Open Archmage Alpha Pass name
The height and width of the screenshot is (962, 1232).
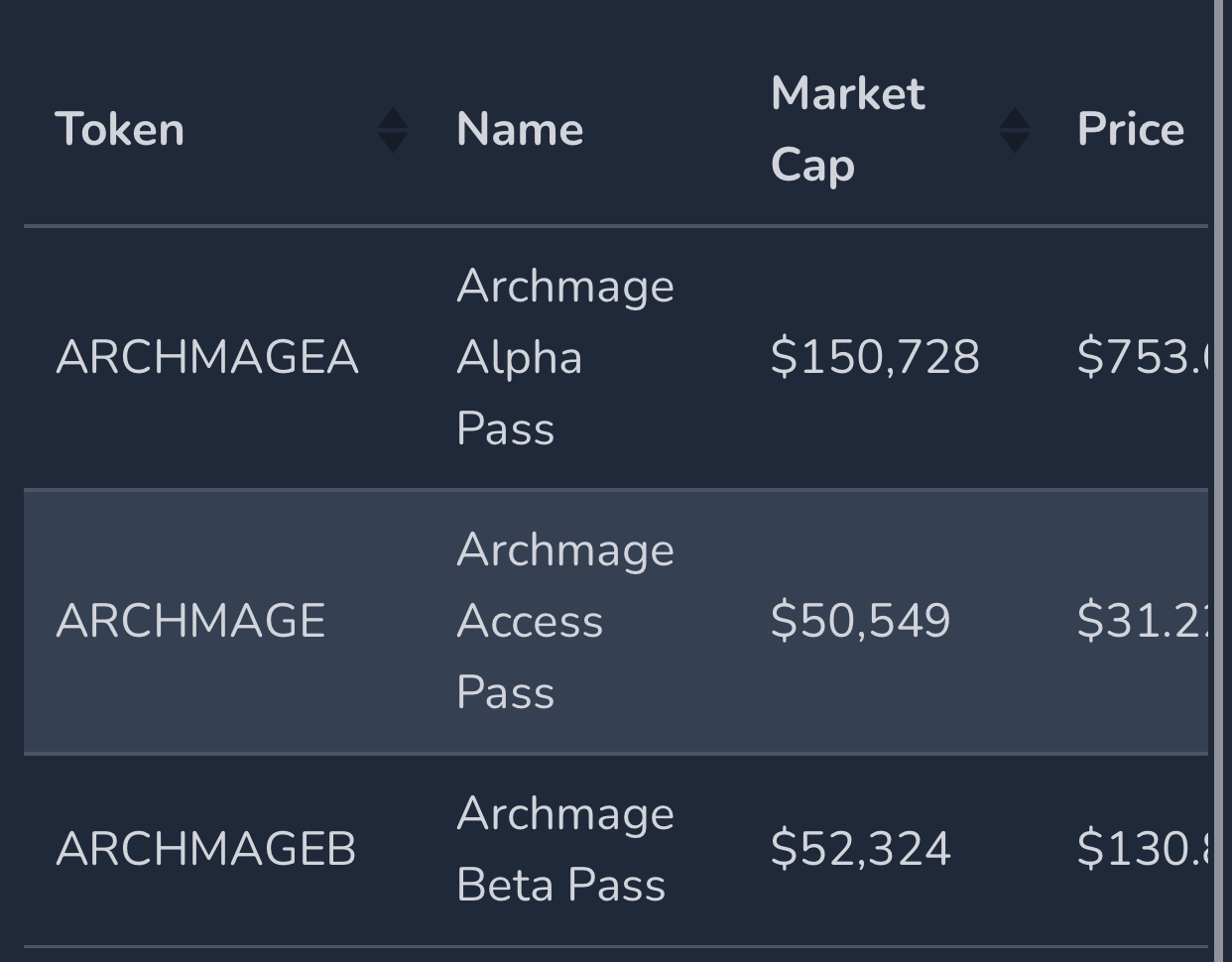[x=565, y=357]
